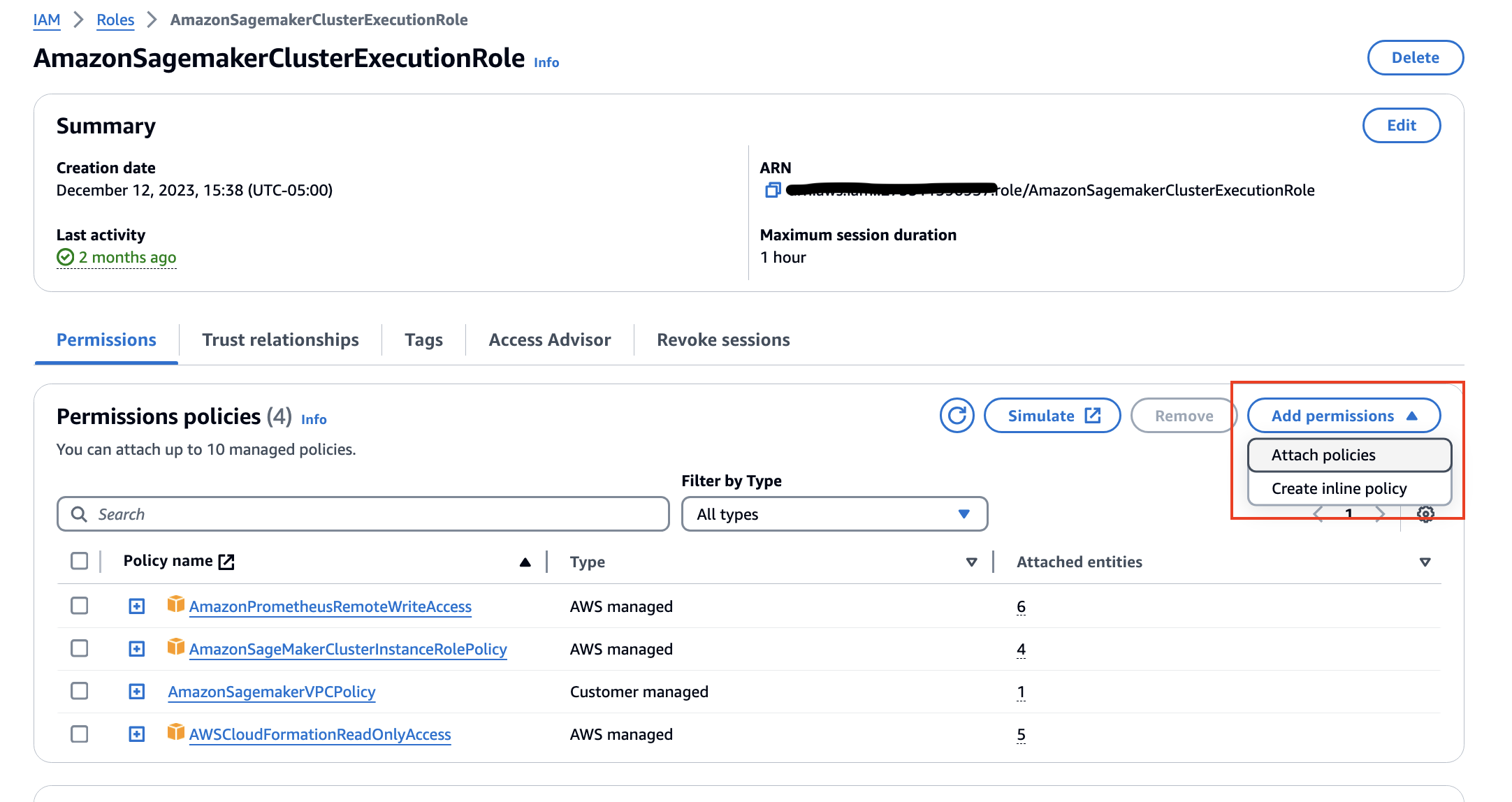Click the Type column sort arrow

971,562
